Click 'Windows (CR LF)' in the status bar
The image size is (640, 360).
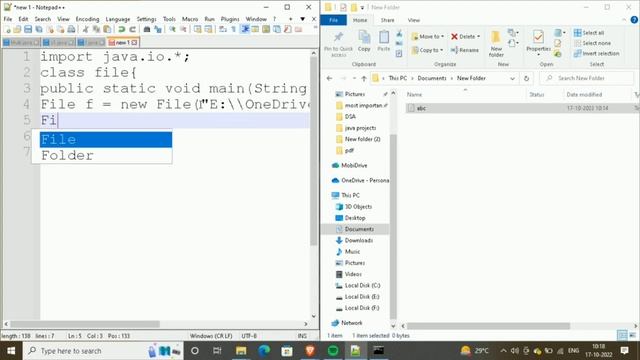(211, 336)
